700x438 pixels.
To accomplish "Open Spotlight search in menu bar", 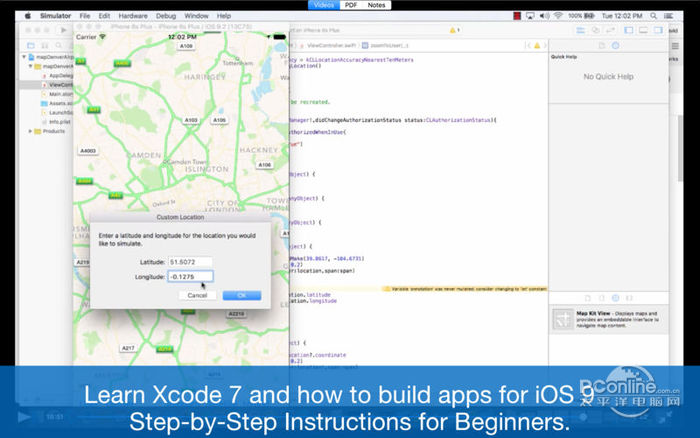I will (x=654, y=16).
